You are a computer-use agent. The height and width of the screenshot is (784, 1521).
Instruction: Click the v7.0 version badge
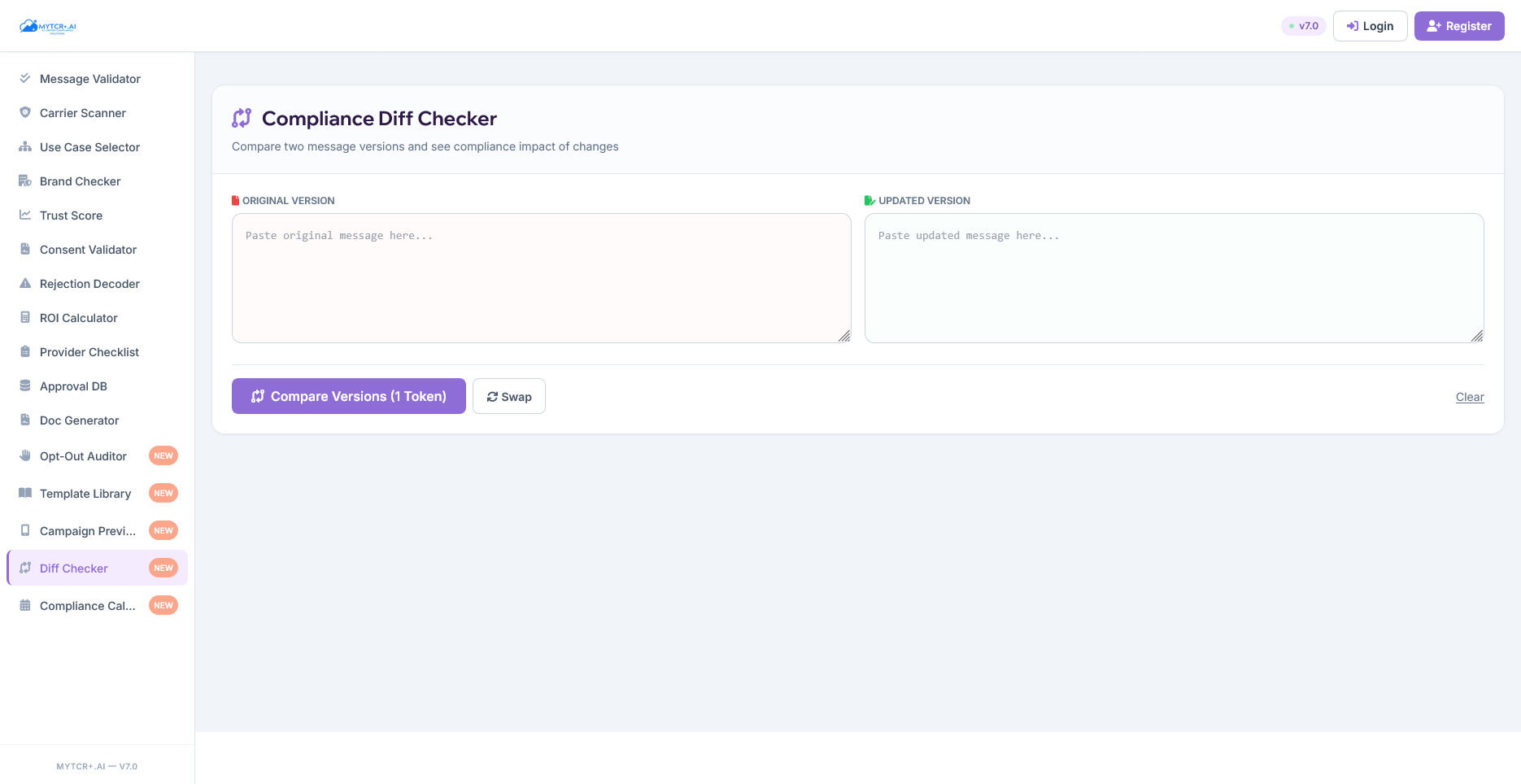click(1303, 25)
